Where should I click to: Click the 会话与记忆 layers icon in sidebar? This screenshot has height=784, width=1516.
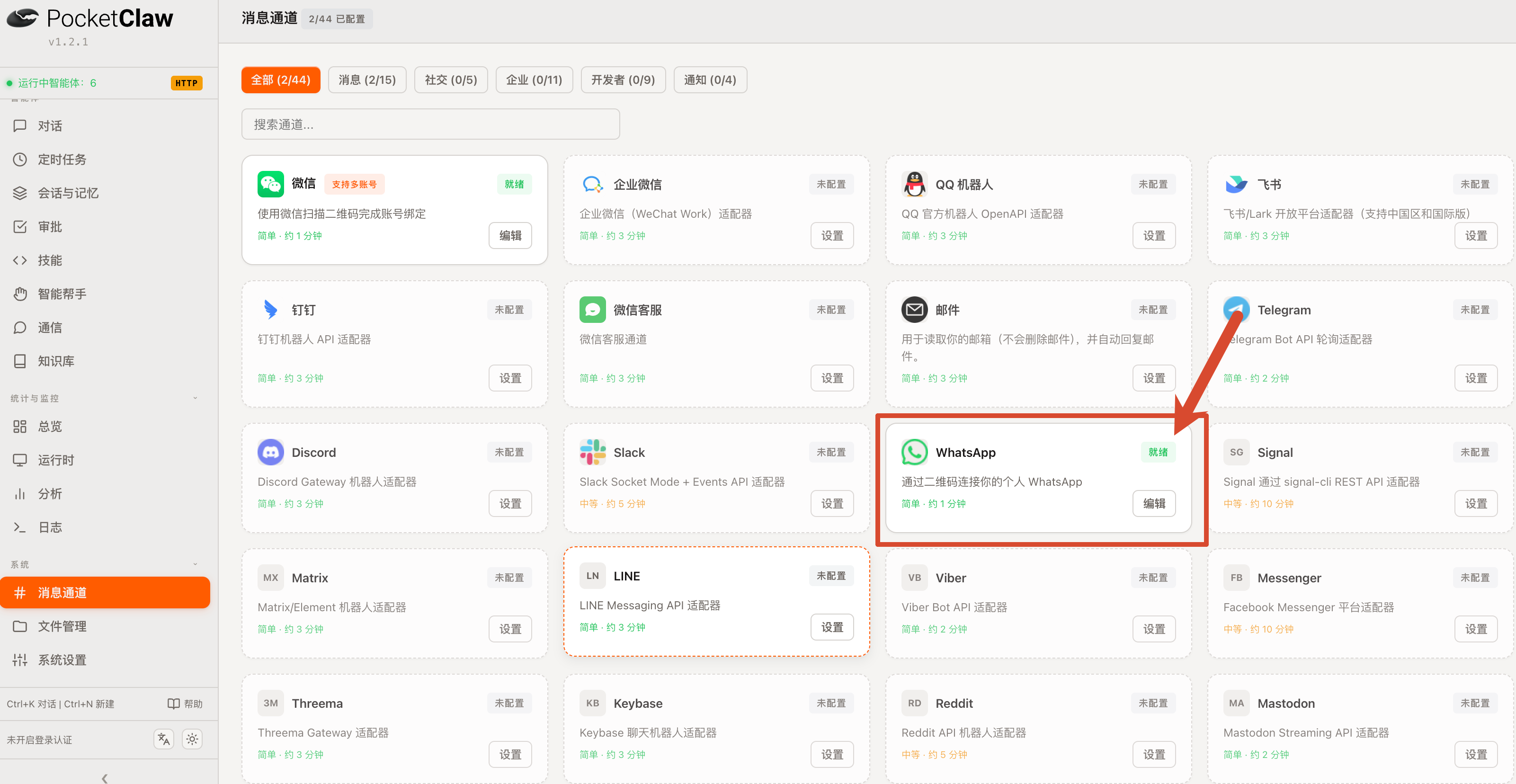[x=20, y=193]
